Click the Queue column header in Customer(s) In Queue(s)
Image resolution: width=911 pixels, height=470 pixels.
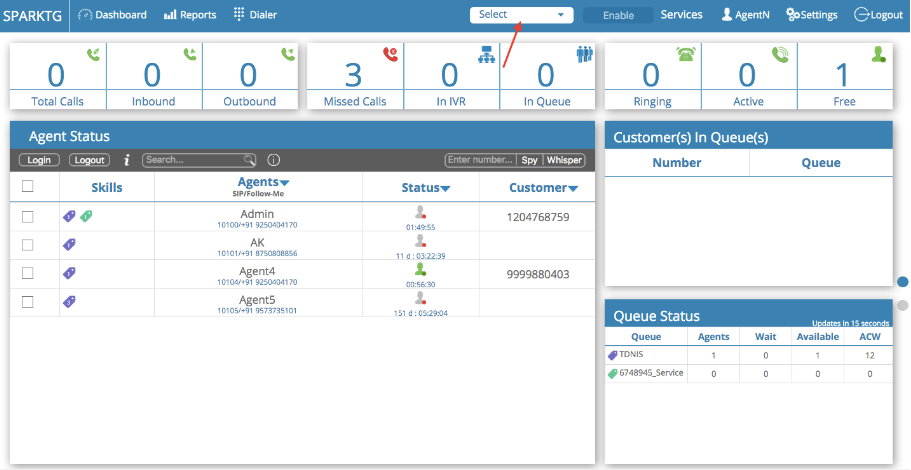point(821,163)
